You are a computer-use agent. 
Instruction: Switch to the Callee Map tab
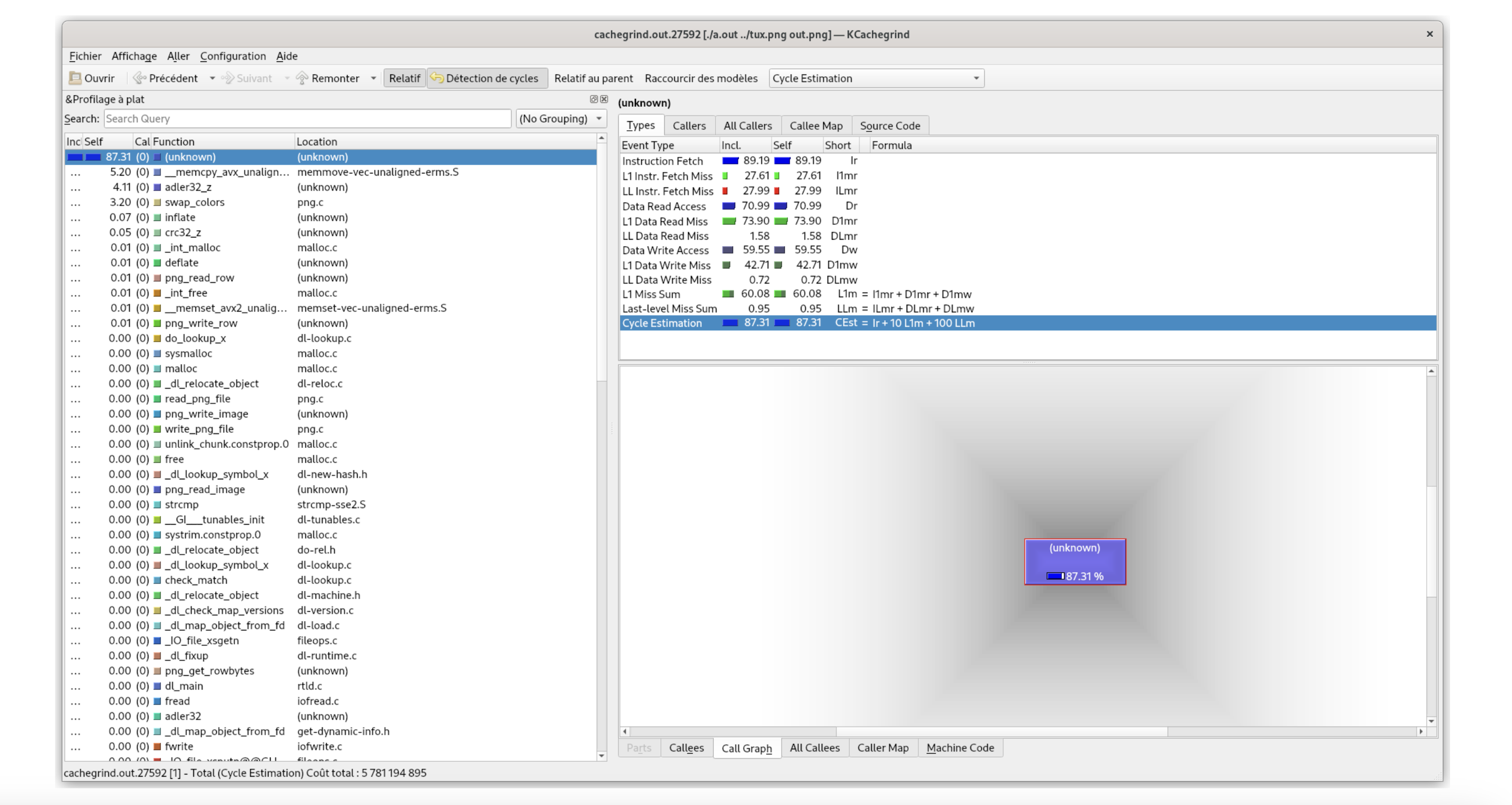[816, 125]
